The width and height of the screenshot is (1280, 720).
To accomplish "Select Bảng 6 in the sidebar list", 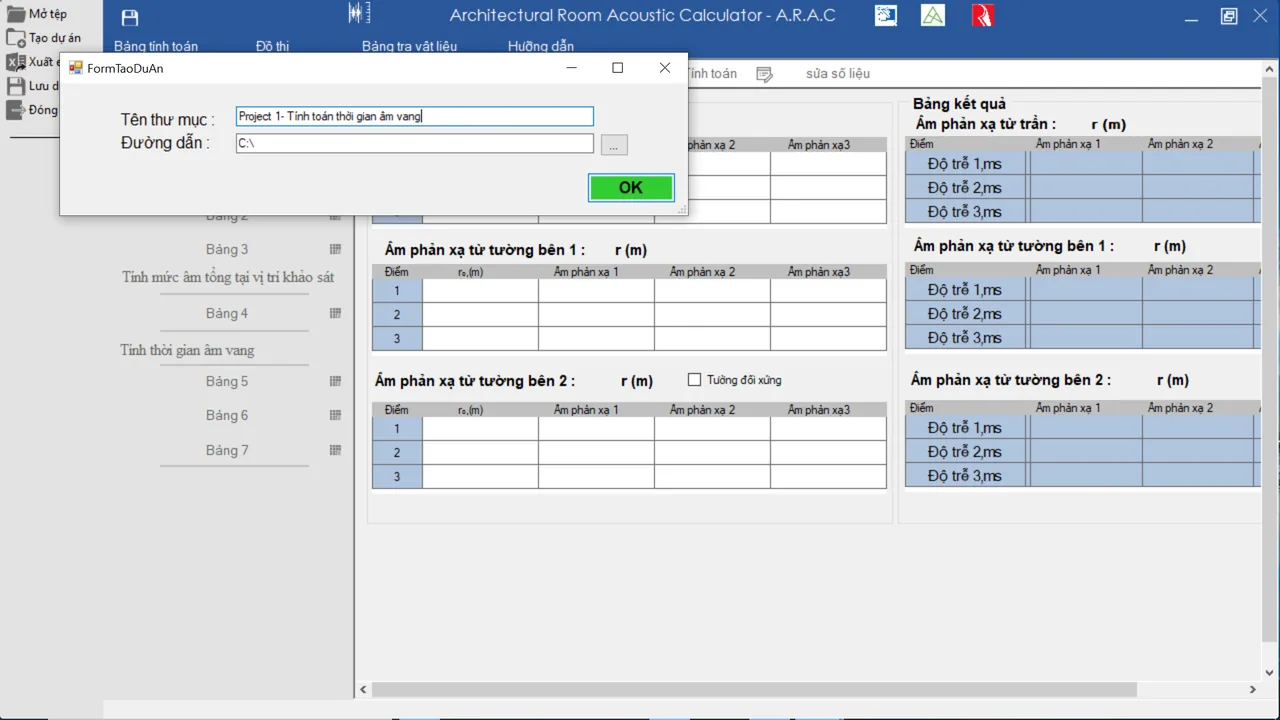I will [x=227, y=415].
